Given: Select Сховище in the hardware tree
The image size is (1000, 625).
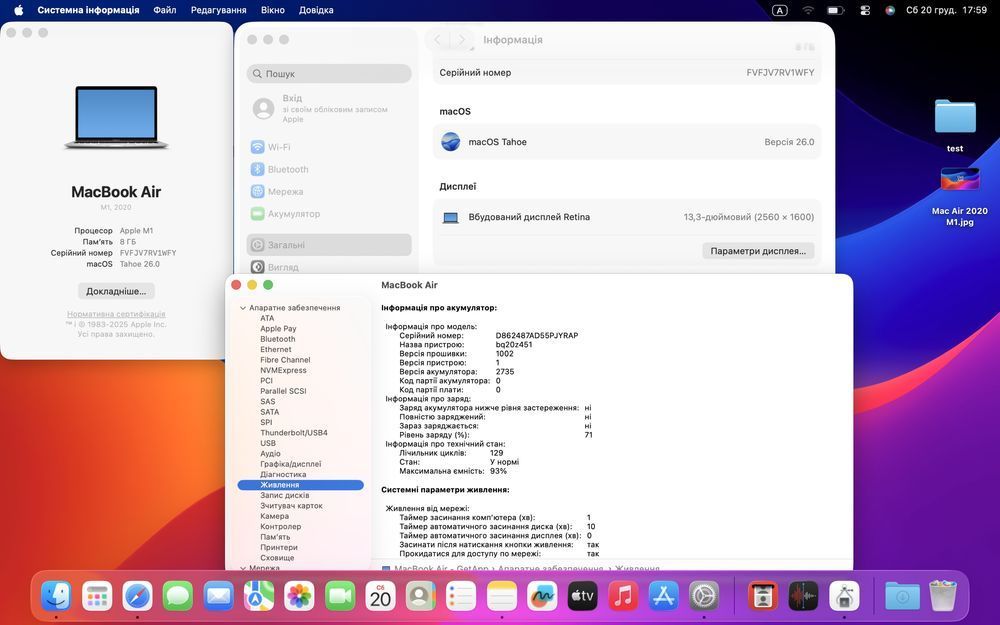Looking at the screenshot, I should [x=277, y=557].
